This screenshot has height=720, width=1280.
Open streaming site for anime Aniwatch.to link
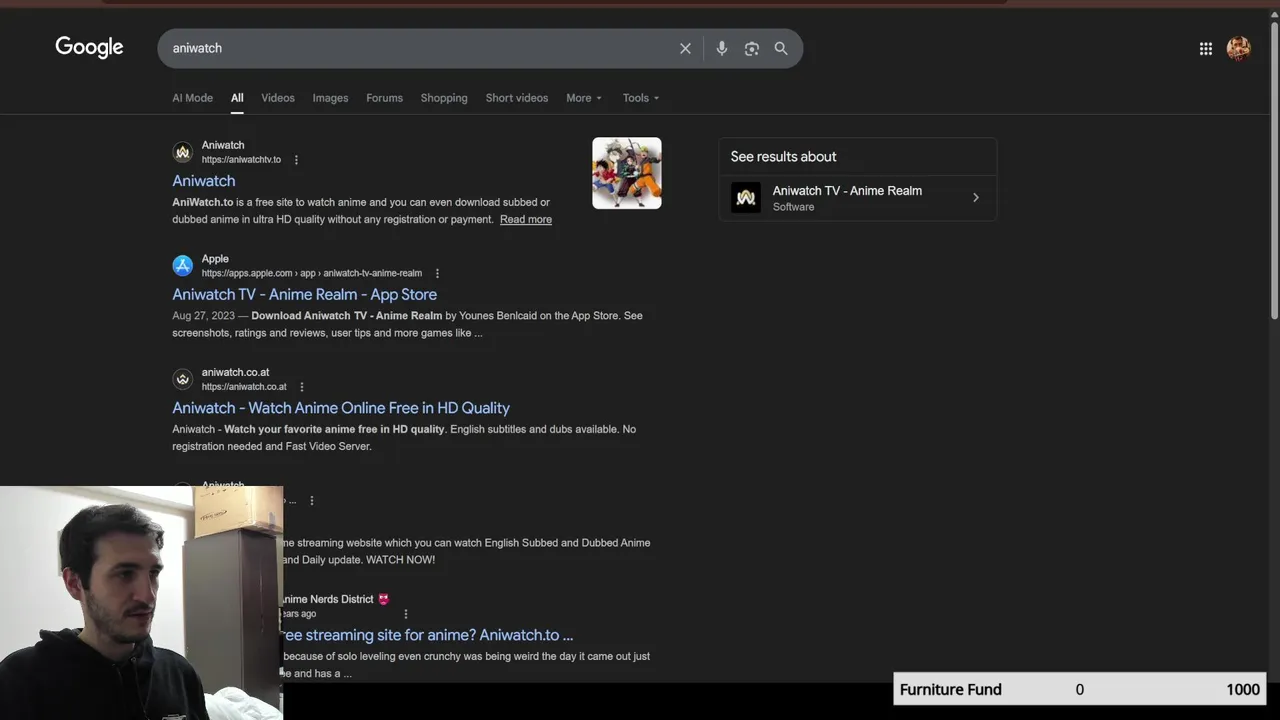tap(428, 635)
